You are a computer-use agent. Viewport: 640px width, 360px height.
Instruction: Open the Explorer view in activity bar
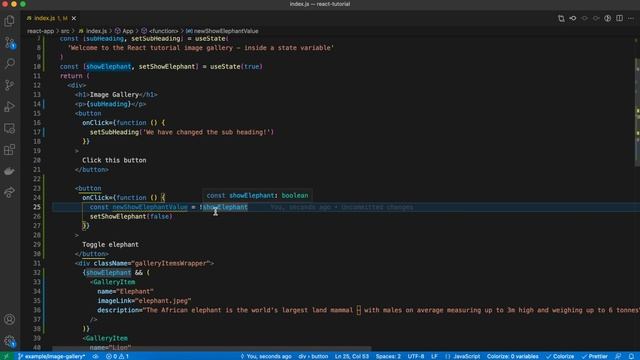[9, 20]
